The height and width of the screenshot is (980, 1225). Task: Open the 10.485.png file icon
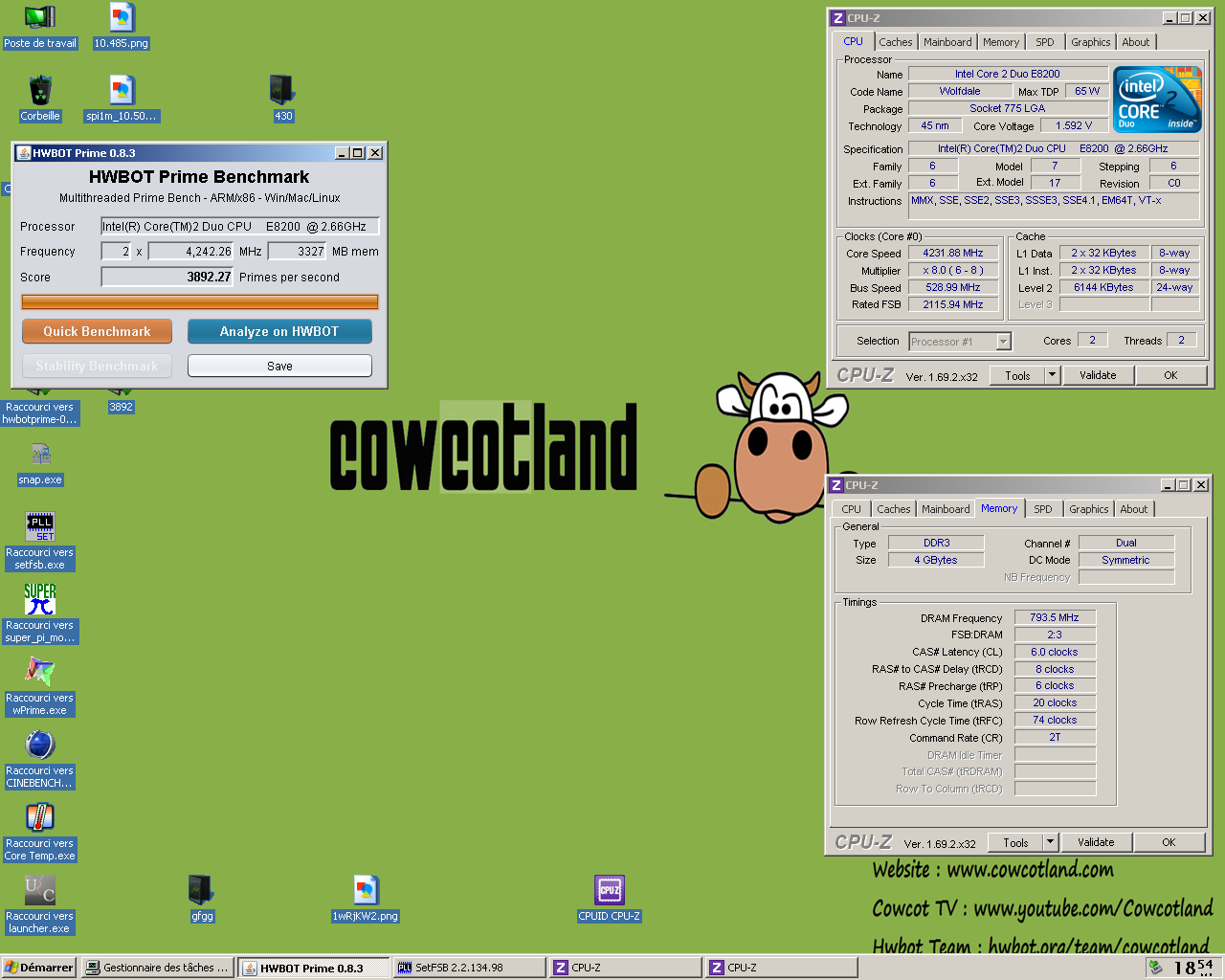pyautogui.click(x=122, y=17)
